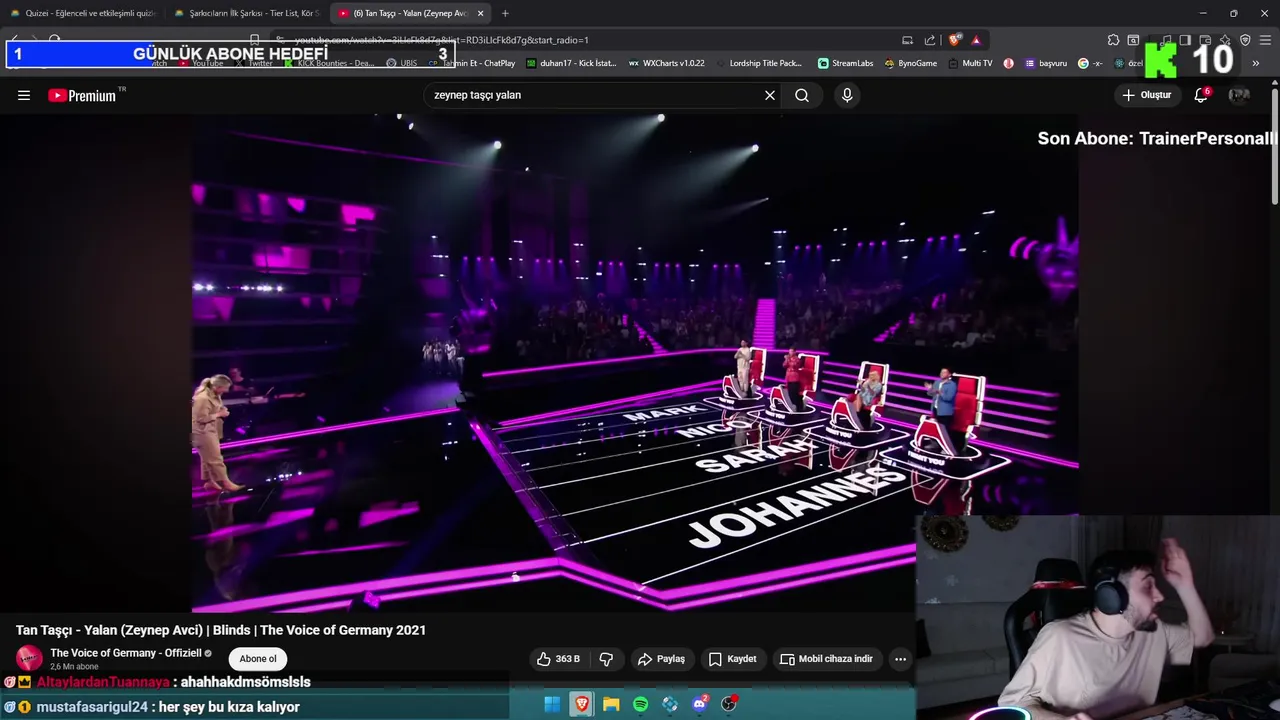Switch to the Şarkıcıların İlk Şarkısı tab
The height and width of the screenshot is (720, 1280).
(245, 13)
